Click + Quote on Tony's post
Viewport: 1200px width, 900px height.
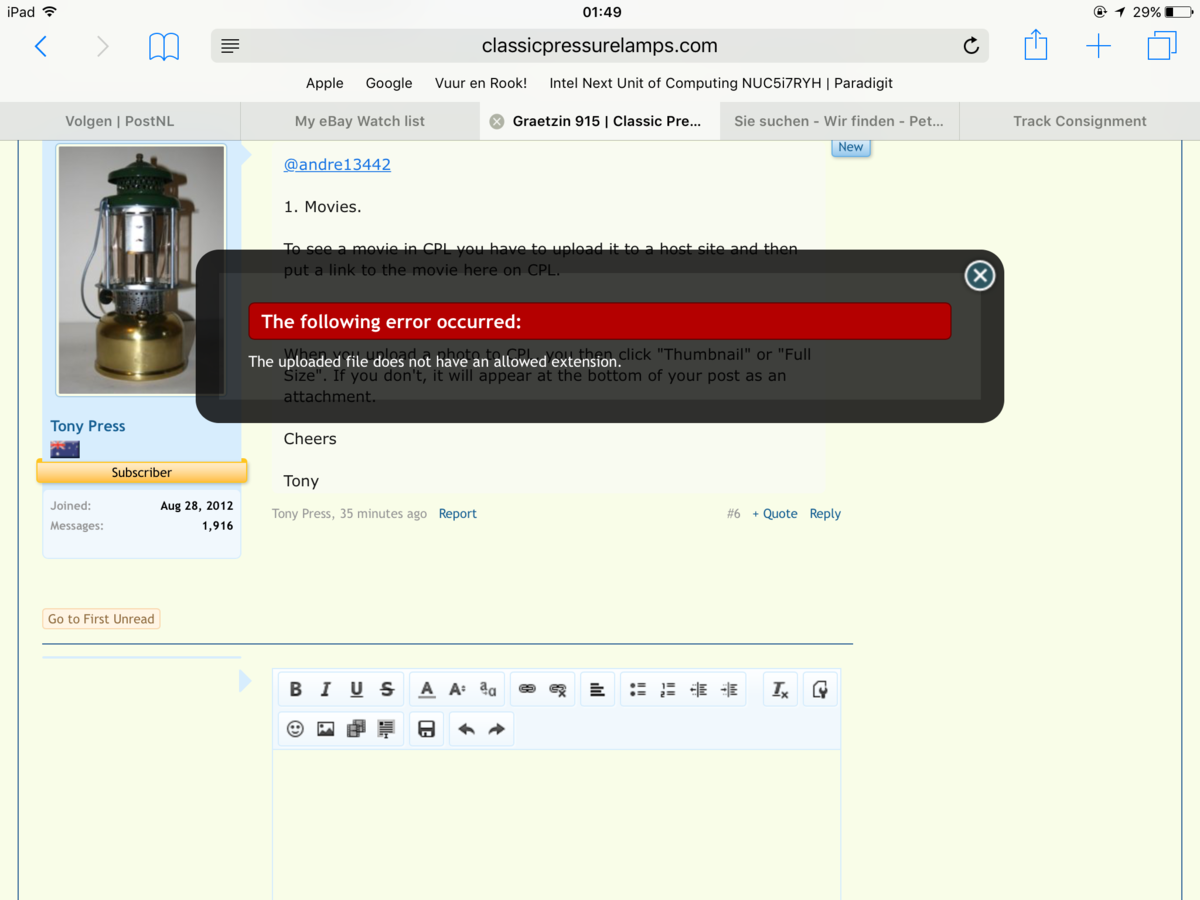pos(775,514)
